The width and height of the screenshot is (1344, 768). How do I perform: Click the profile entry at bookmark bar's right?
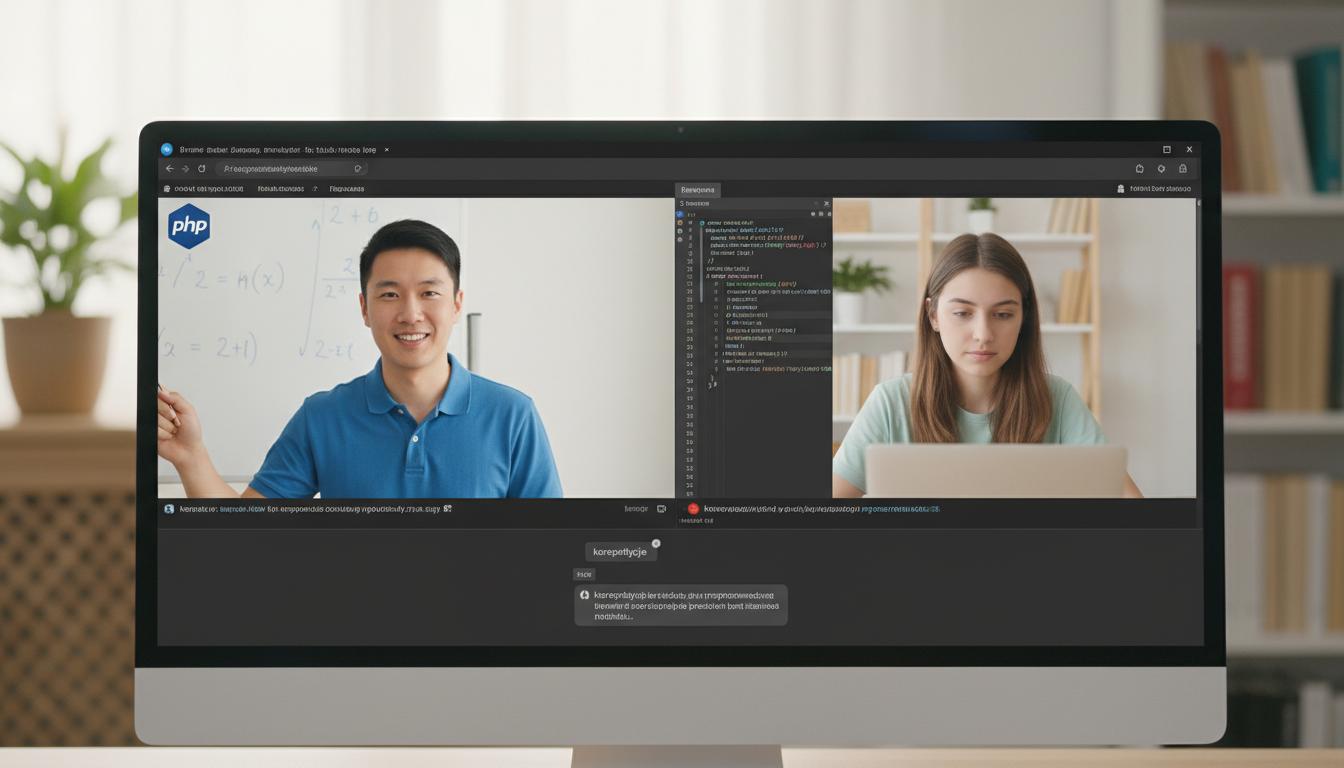(1155, 188)
